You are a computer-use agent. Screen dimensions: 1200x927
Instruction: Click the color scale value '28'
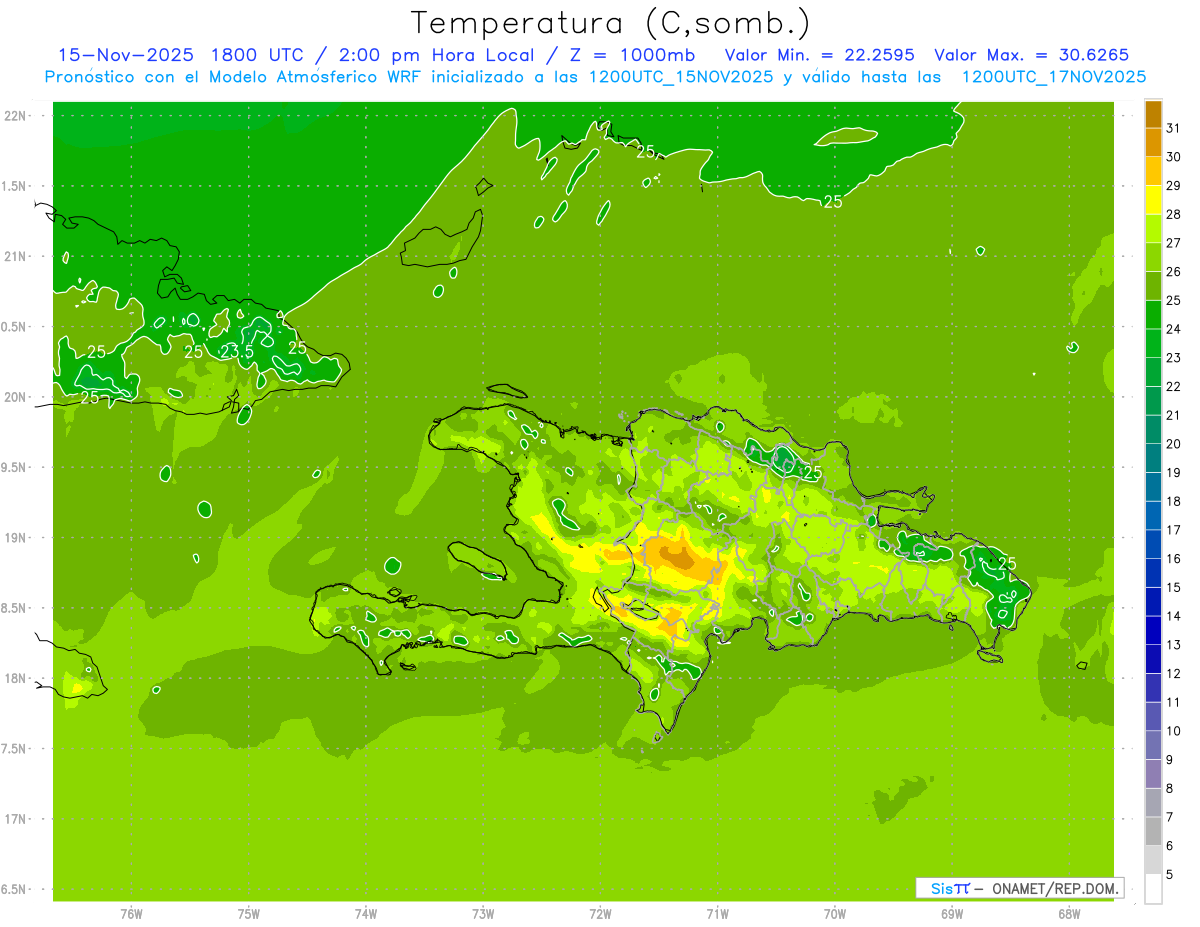pyautogui.click(x=1174, y=214)
